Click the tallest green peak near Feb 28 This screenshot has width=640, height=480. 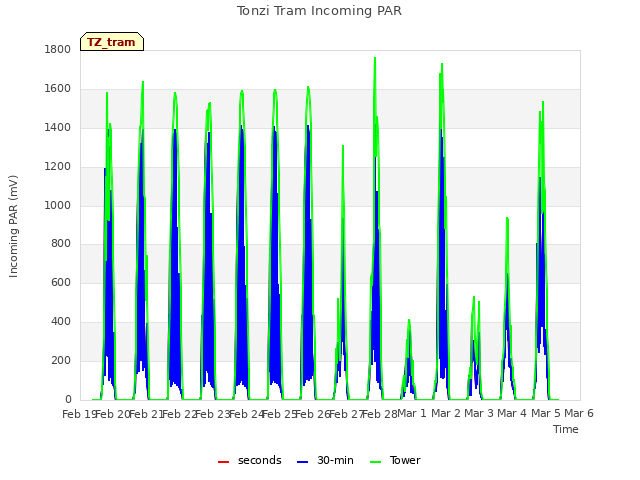tap(375, 59)
